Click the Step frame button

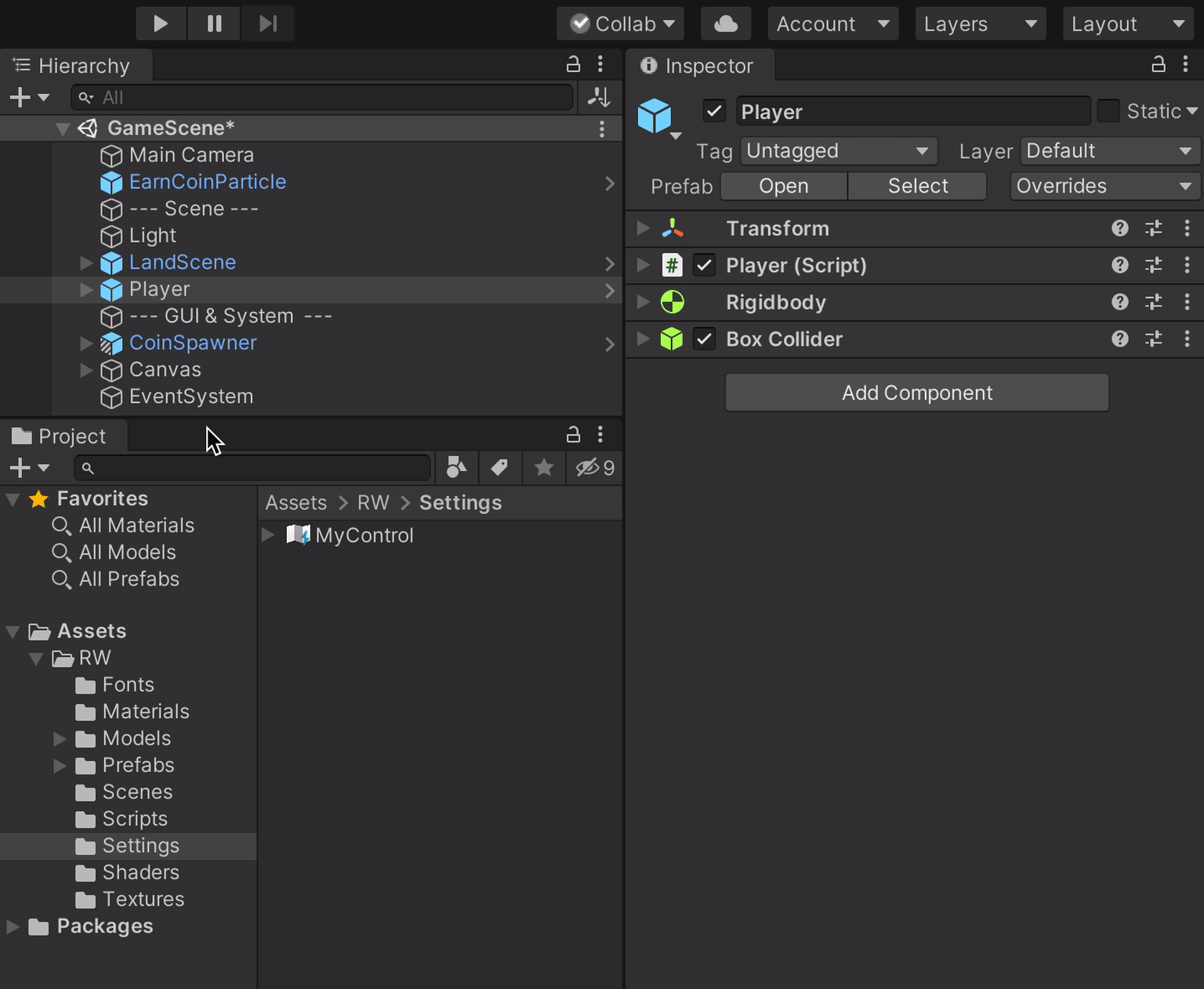coord(267,23)
